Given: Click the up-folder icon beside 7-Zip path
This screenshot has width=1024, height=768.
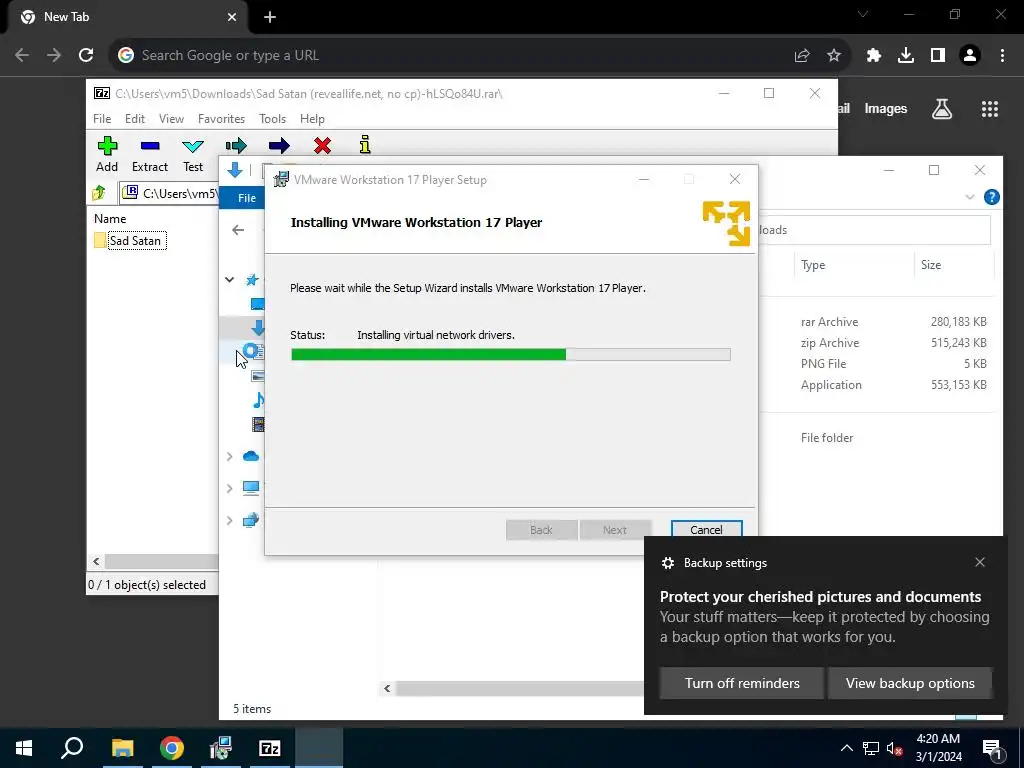Looking at the screenshot, I should [99, 193].
